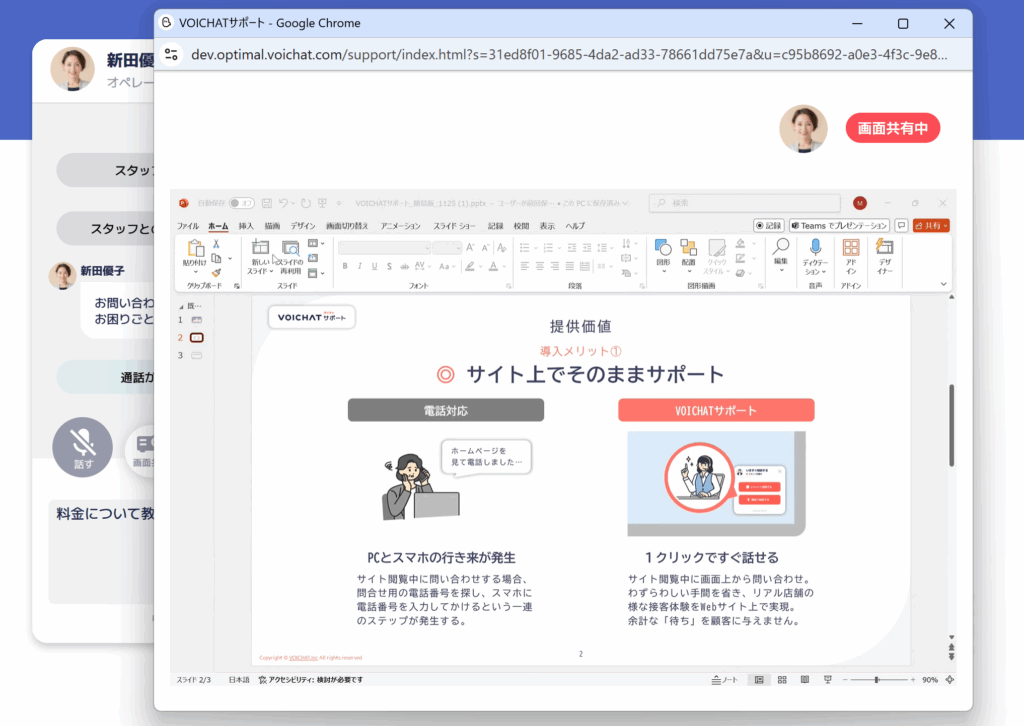1024x726 pixels.
Task: Click the 日本語 language status button
Action: (x=239, y=680)
